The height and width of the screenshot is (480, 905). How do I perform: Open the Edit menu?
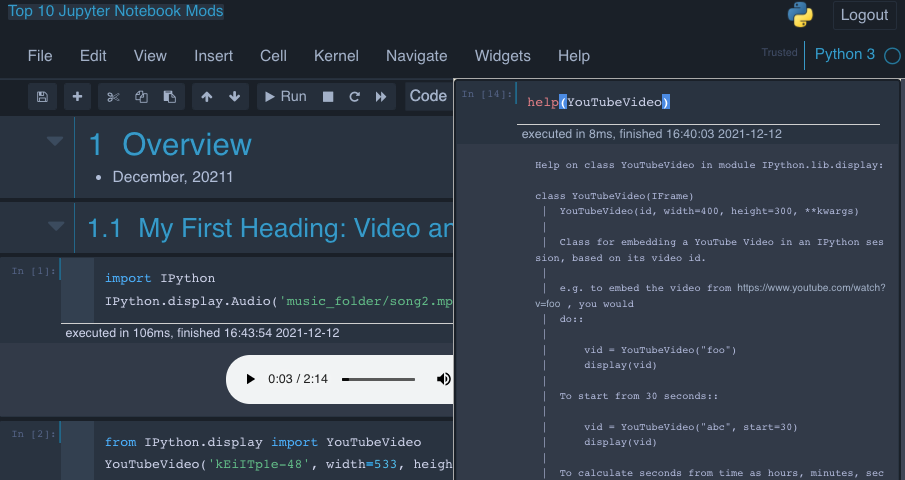tap(93, 56)
